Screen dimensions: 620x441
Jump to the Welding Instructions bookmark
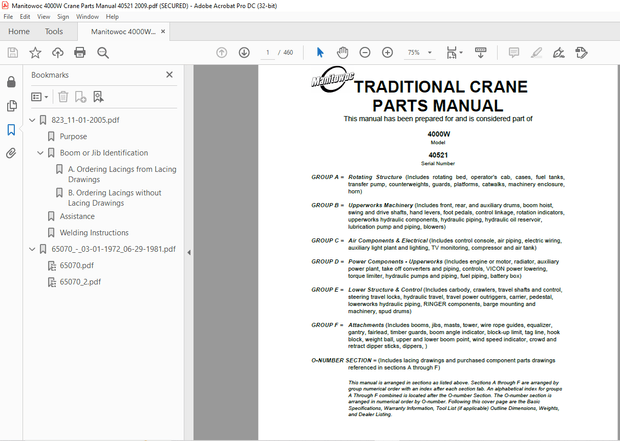pos(94,233)
